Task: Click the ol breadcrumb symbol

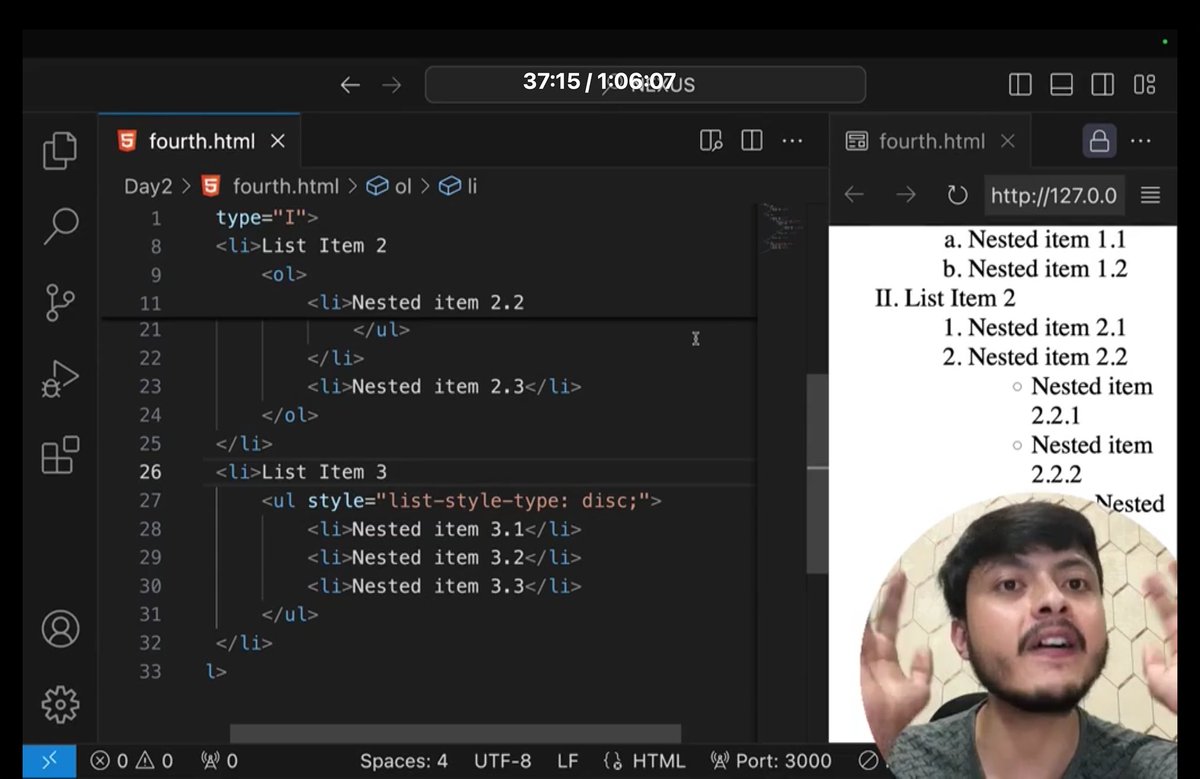Action: tap(389, 186)
